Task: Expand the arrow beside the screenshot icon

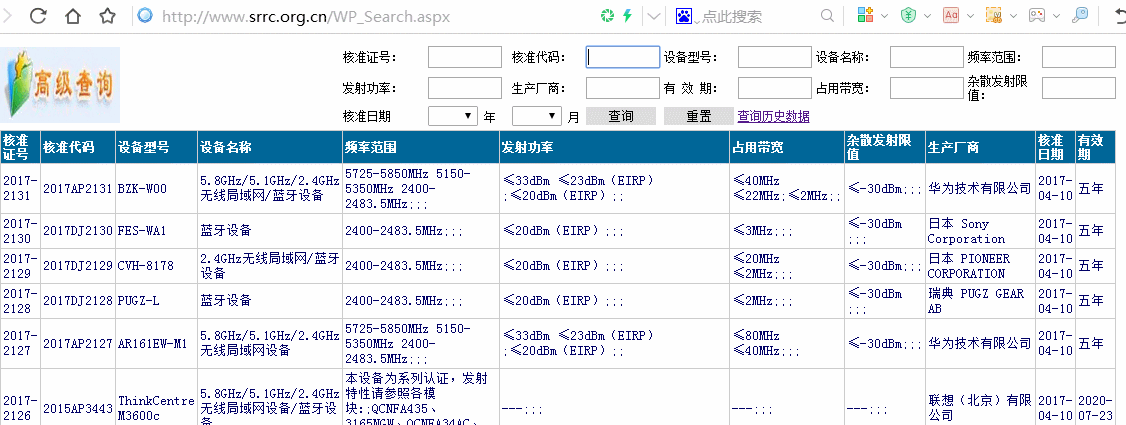Action: point(1013,16)
